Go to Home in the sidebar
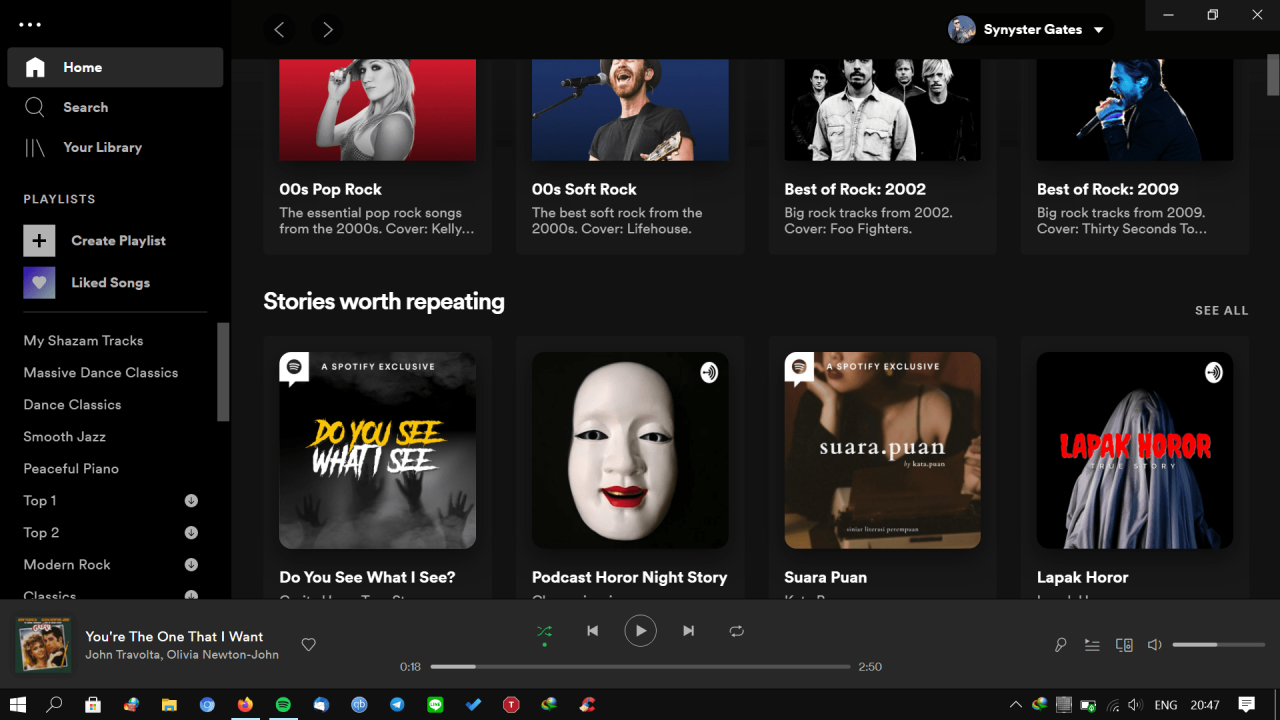 (x=115, y=67)
